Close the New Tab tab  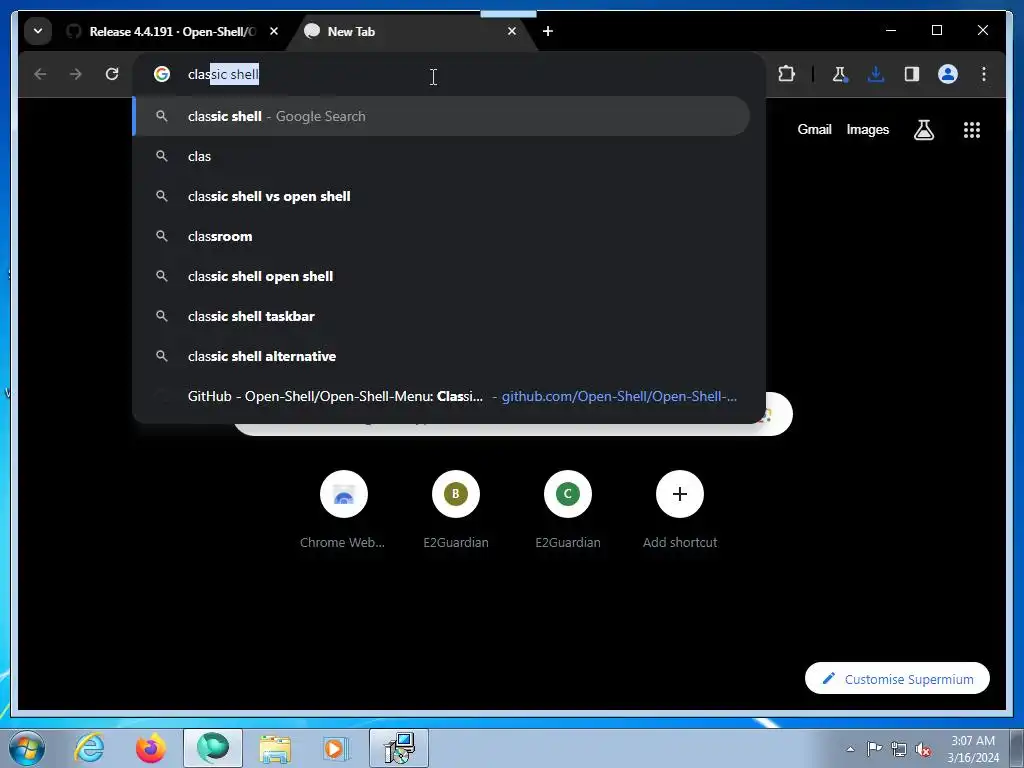coord(512,31)
